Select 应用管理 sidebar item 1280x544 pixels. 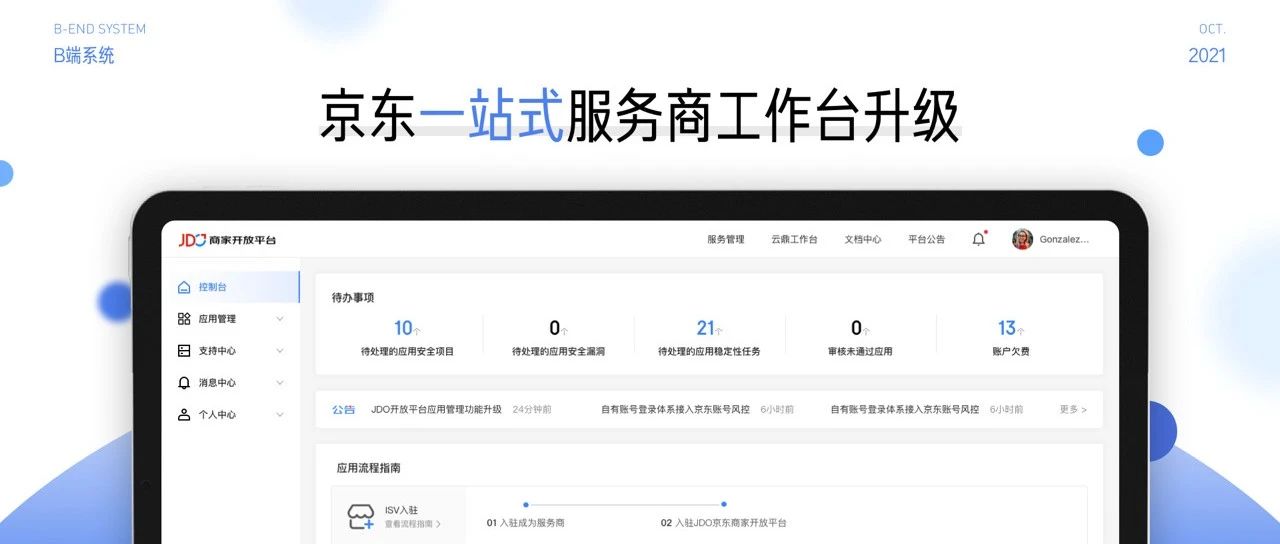pyautogui.click(x=230, y=319)
